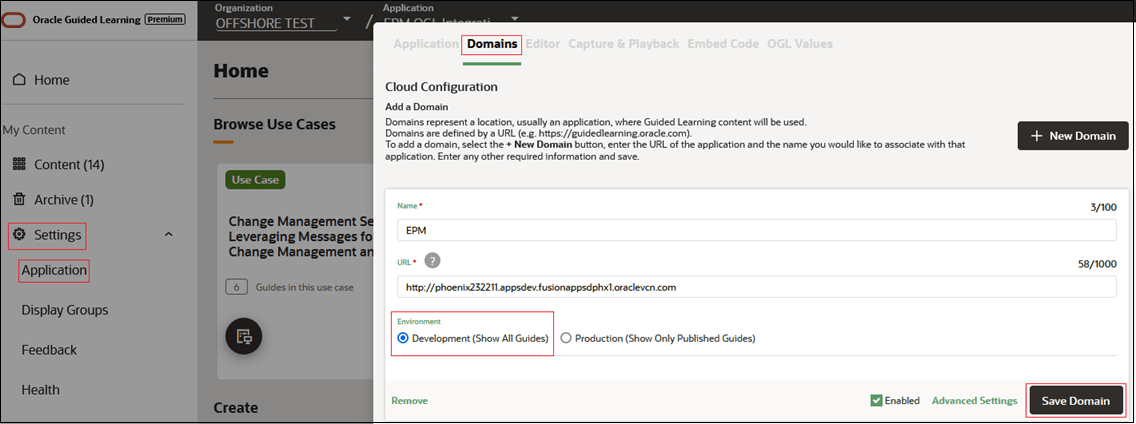Switch to the OGL Values tab
Image resolution: width=1136 pixels, height=424 pixels.
pos(800,43)
